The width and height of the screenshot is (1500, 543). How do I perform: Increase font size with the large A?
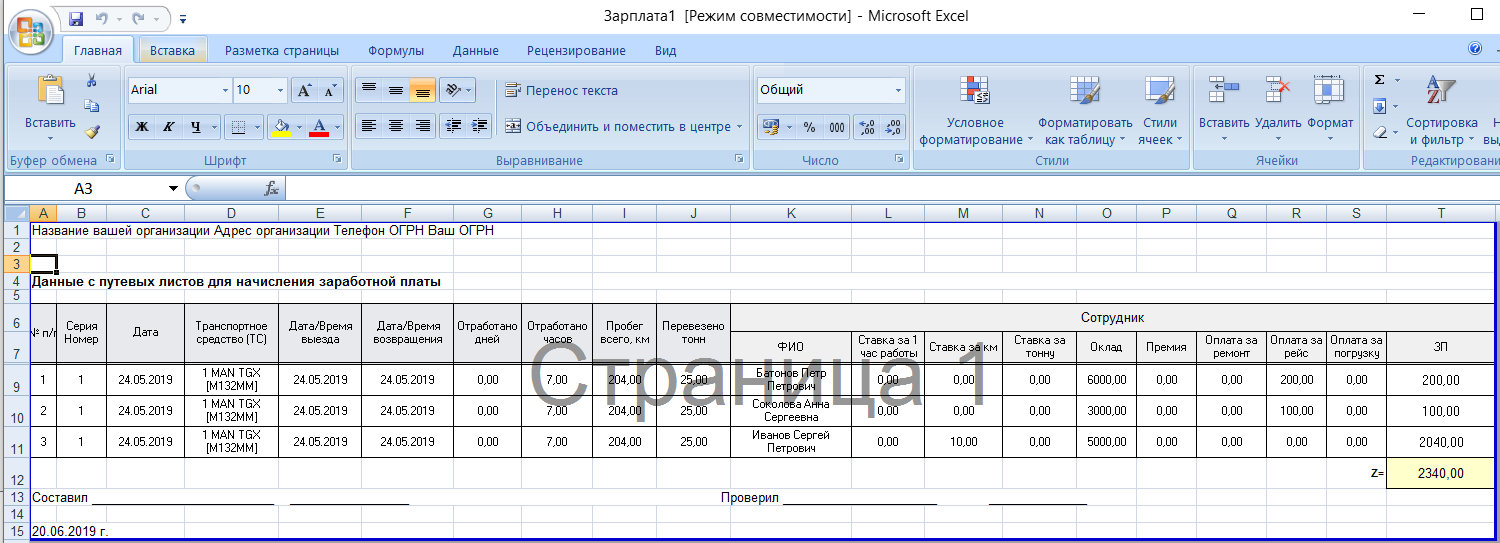pyautogui.click(x=305, y=90)
